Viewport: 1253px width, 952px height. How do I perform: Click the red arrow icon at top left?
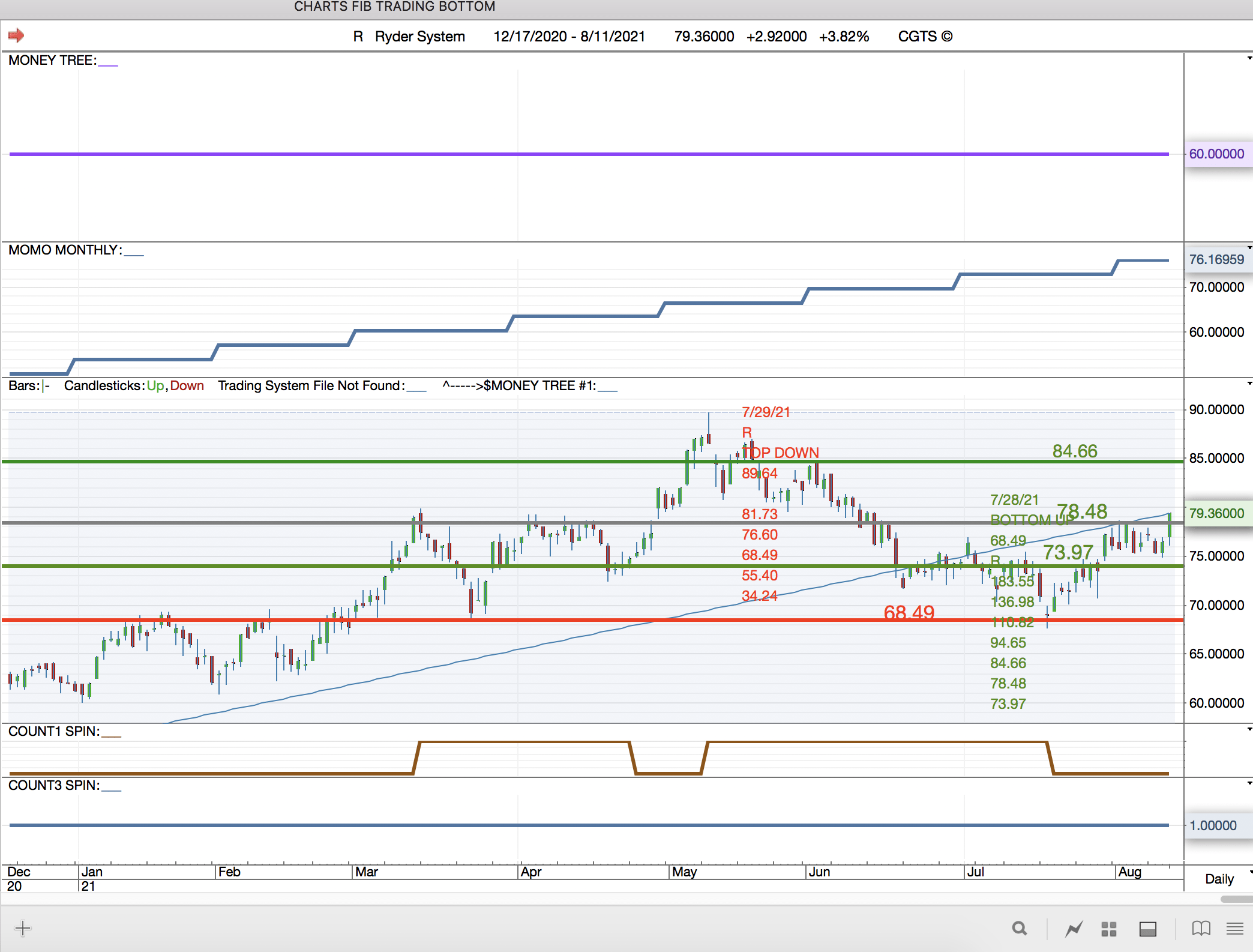tap(16, 35)
